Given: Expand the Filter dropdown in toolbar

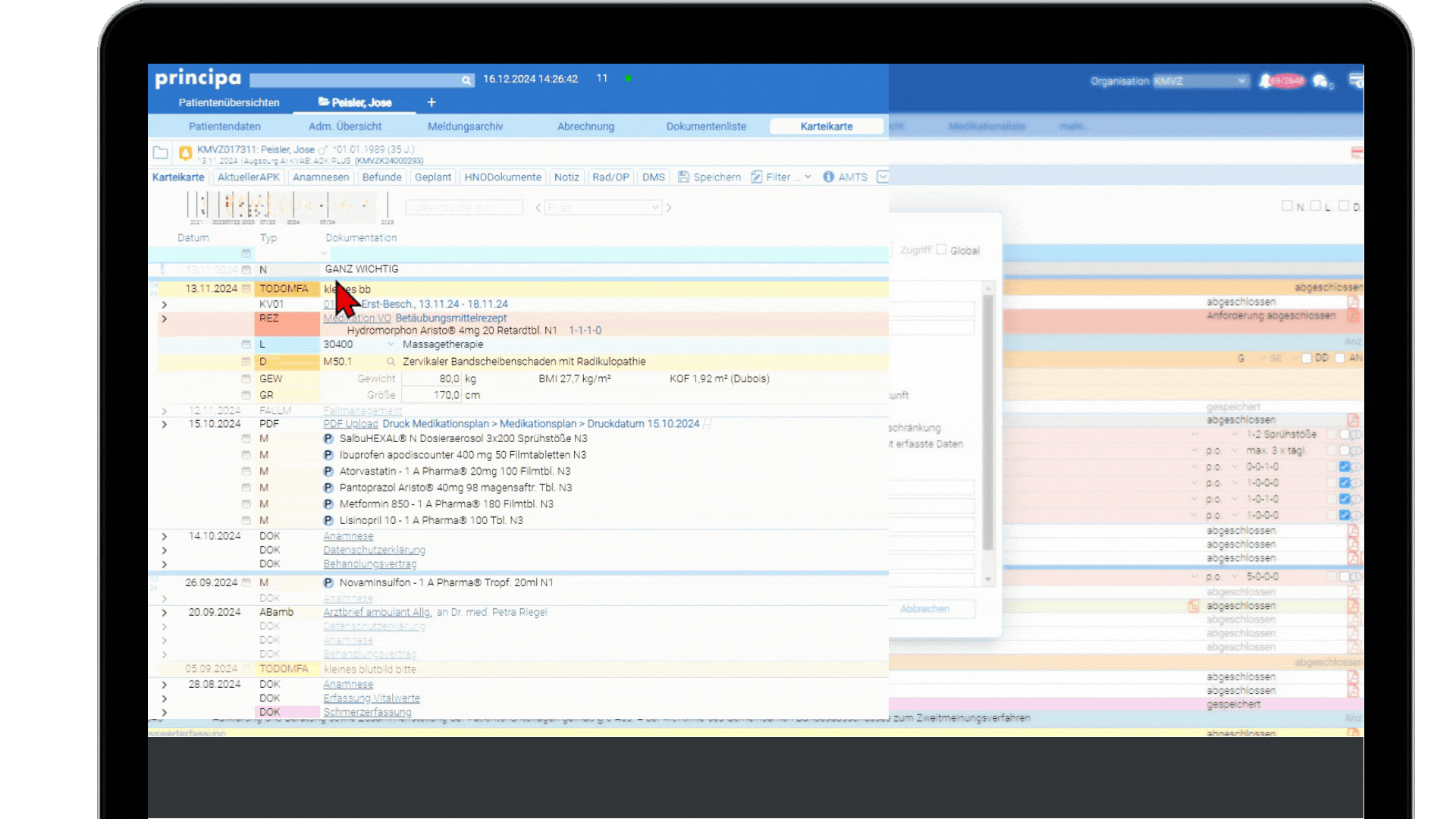Looking at the screenshot, I should pyautogui.click(x=808, y=177).
